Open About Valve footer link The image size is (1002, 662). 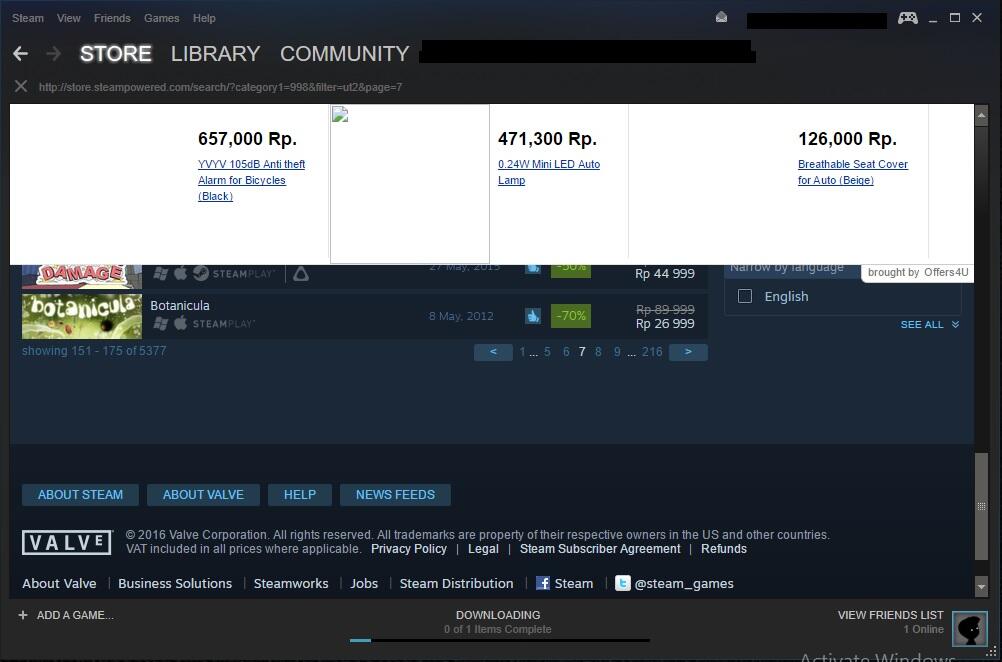(x=59, y=583)
